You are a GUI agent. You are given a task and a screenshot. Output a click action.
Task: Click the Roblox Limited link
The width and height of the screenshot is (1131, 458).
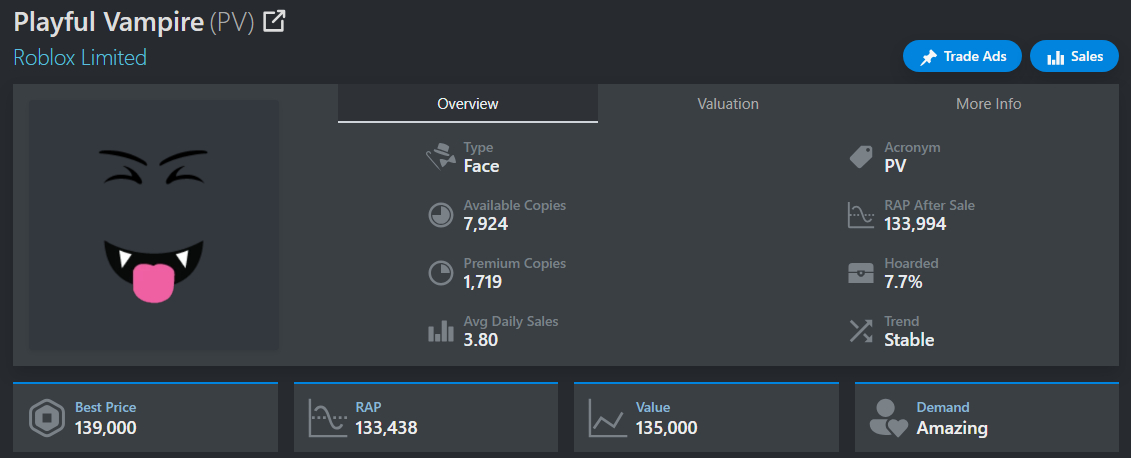tap(80, 57)
